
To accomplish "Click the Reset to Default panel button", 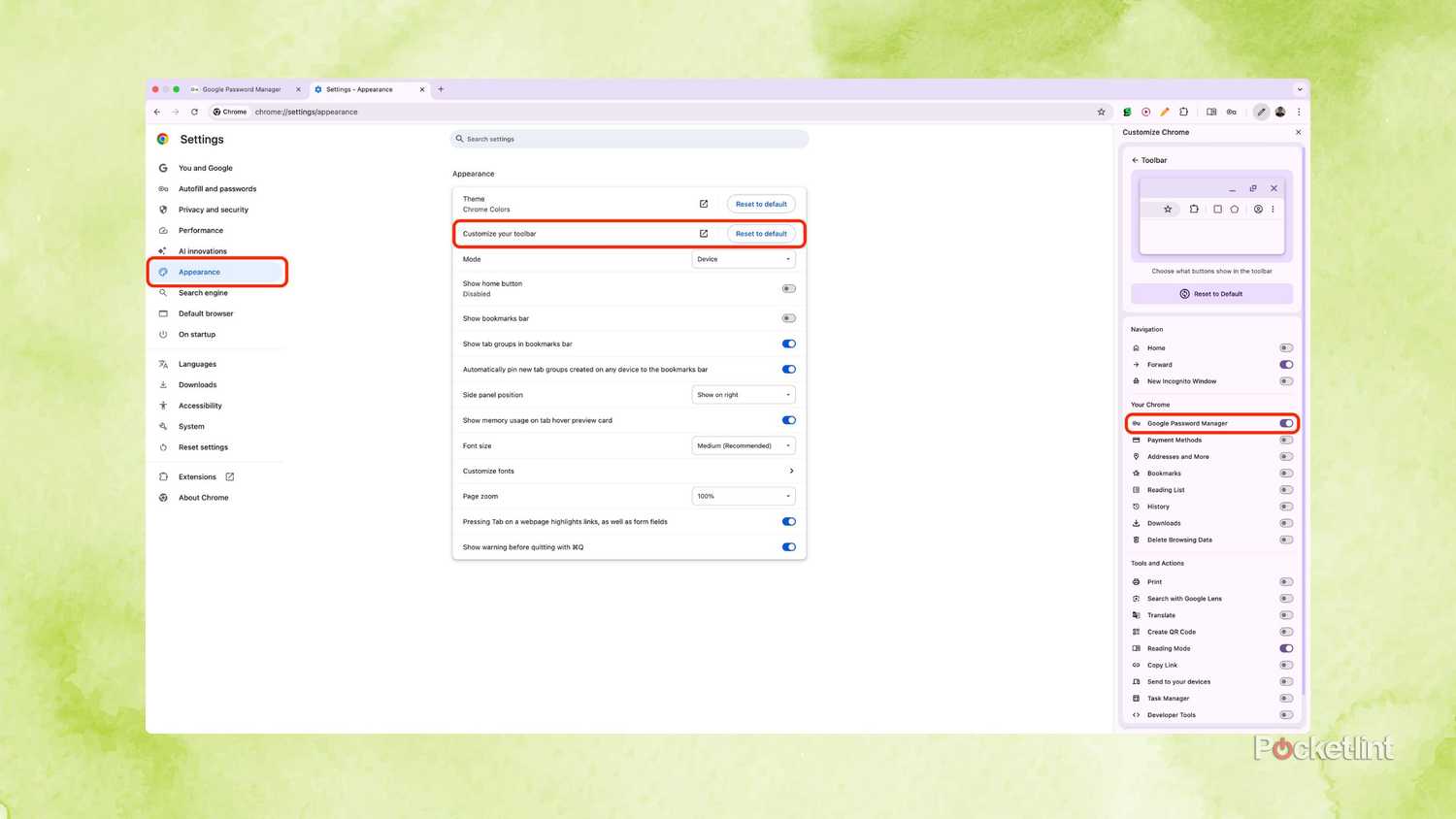I will 1211,294.
